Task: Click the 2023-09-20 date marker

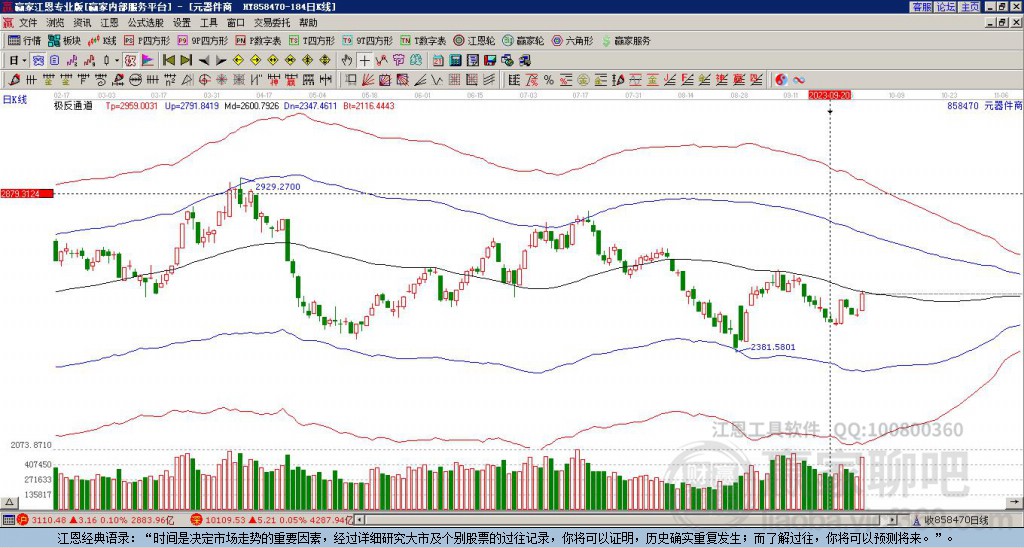Action: 829,95
